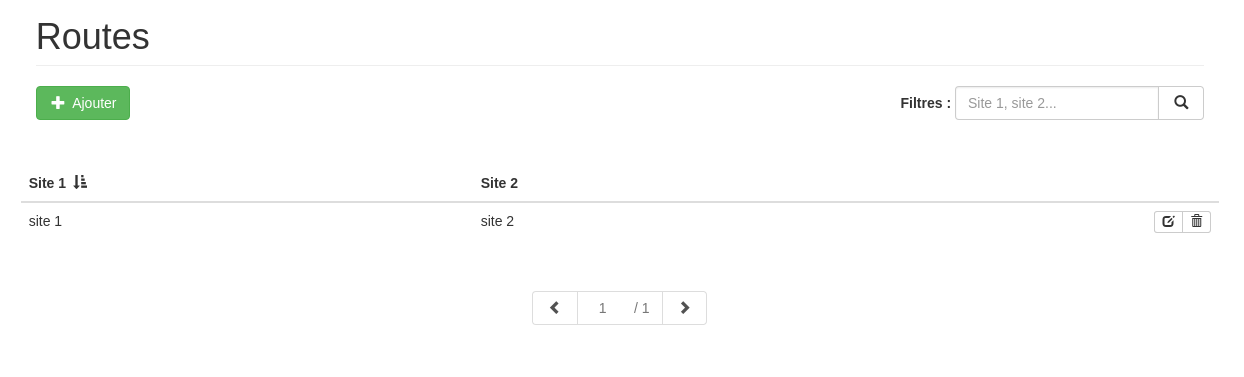Go to next page with right chevron
Viewport: 1244px width, 377px height.
[x=685, y=308]
